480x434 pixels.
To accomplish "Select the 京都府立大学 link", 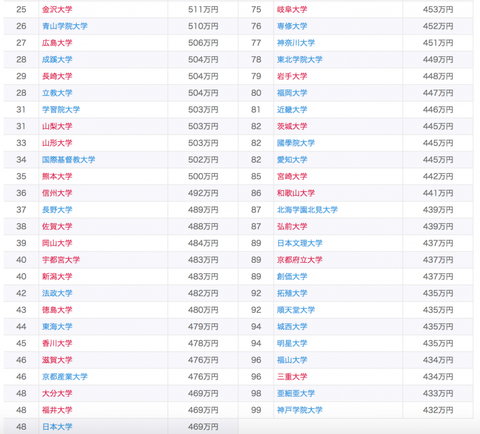I will click(300, 260).
